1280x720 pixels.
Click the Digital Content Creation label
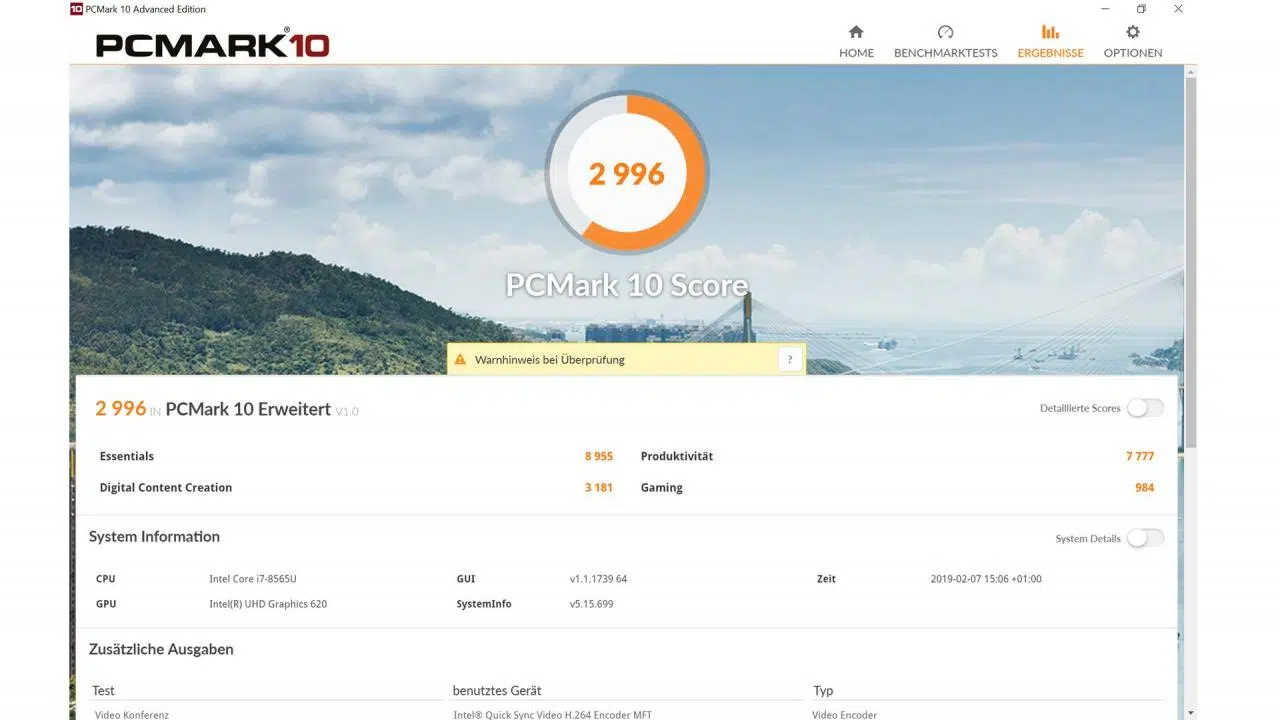[x=166, y=488]
